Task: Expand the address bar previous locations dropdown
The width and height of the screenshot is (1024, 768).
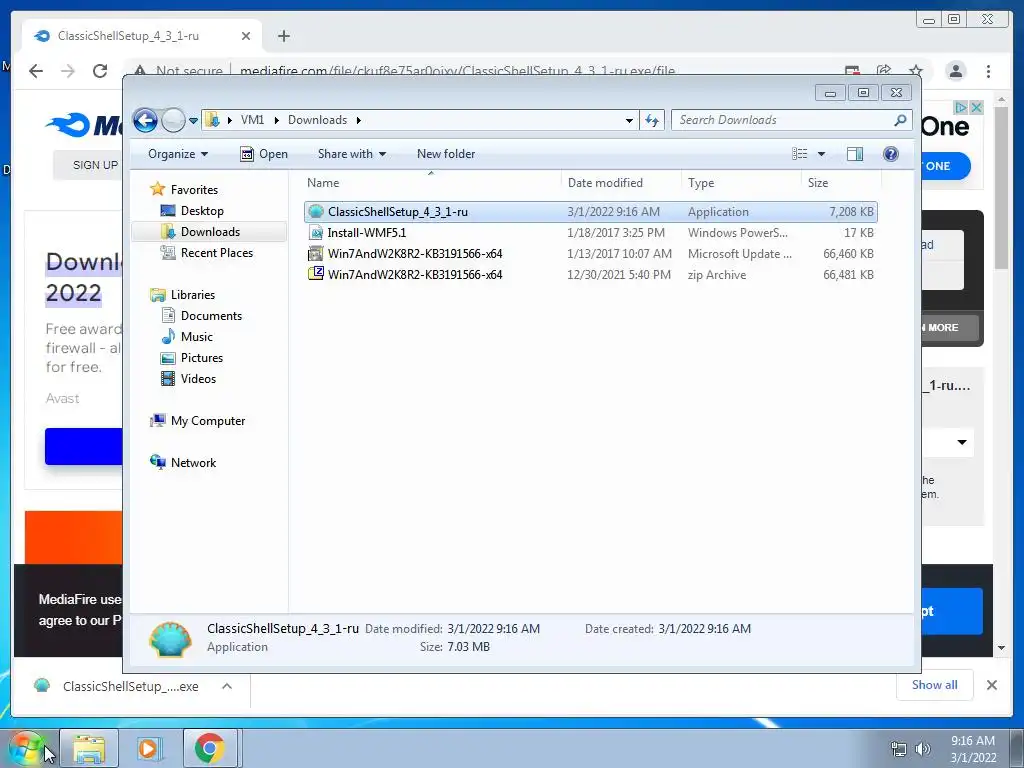Action: coord(629,120)
